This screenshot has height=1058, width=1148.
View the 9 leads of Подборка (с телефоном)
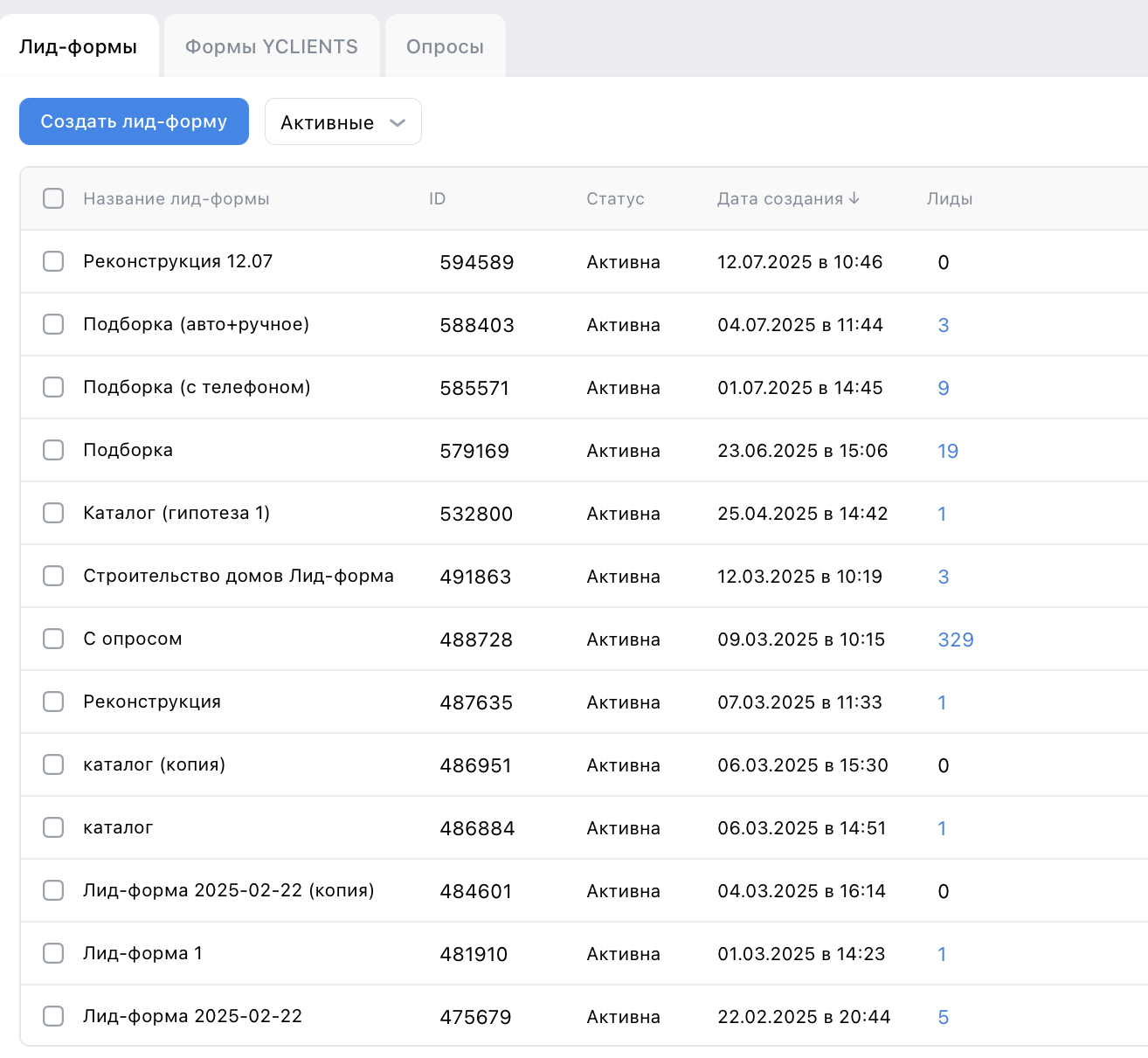tap(943, 388)
